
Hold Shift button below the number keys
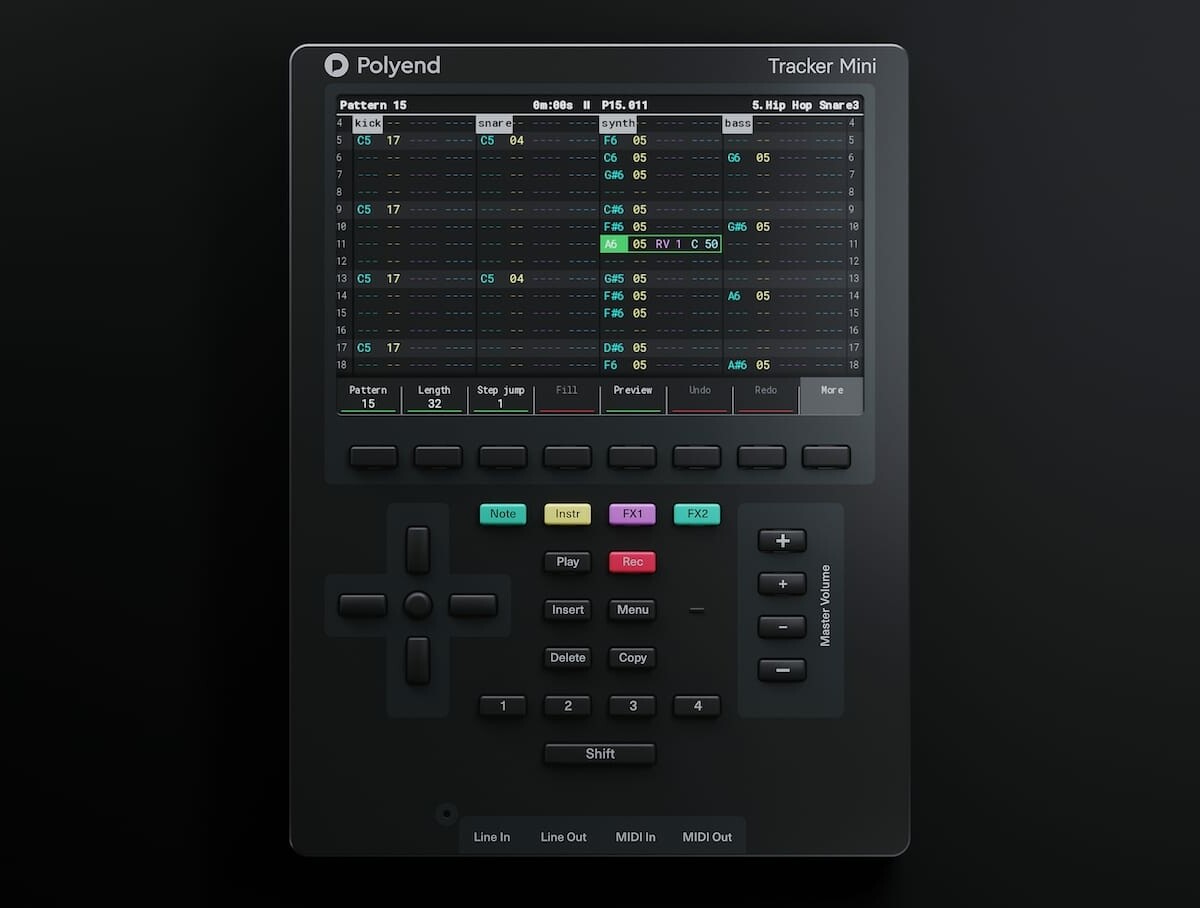[x=598, y=754]
